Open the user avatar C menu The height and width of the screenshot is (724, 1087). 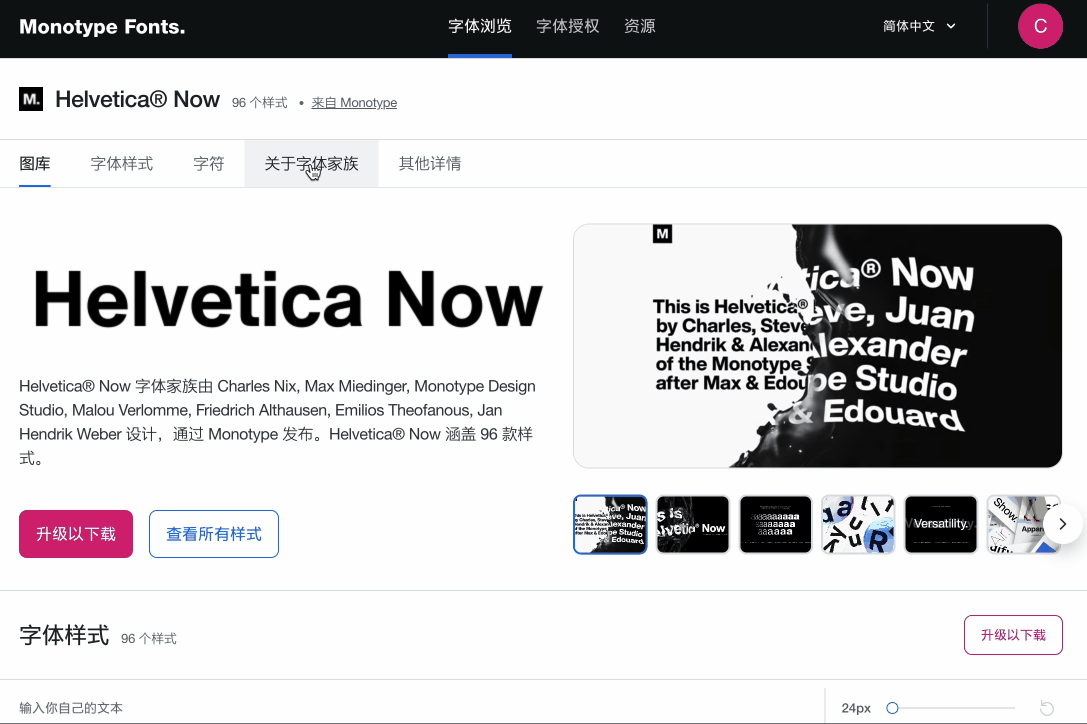coord(1040,27)
